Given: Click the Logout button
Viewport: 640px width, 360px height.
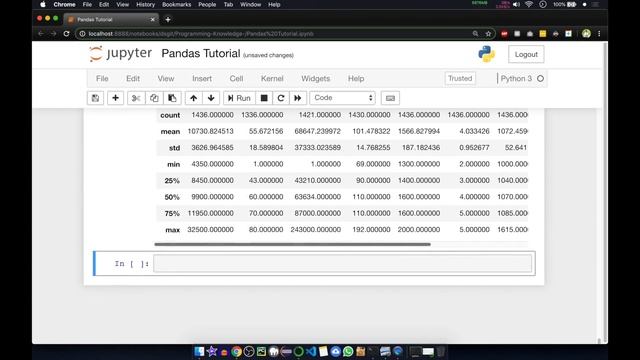Looking at the screenshot, I should [x=526, y=54].
